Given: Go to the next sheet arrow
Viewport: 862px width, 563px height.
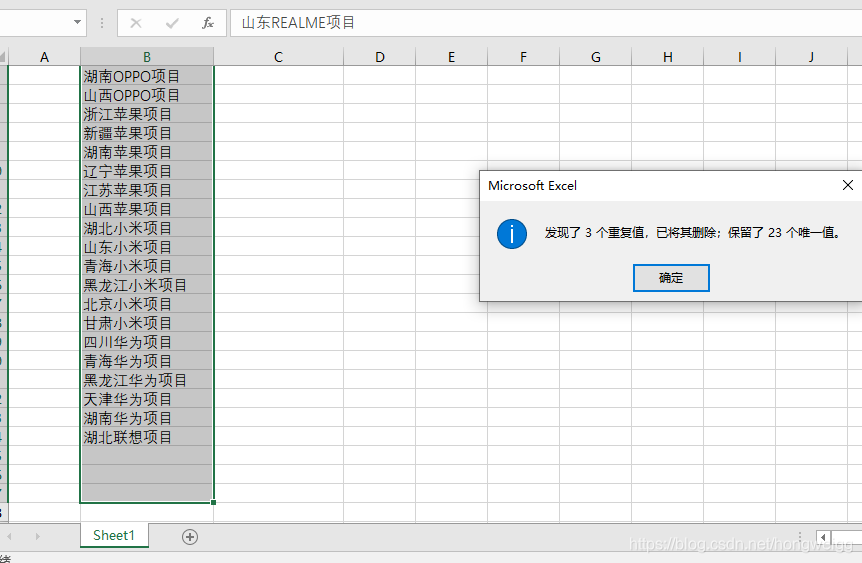Looking at the screenshot, I should [x=37, y=536].
